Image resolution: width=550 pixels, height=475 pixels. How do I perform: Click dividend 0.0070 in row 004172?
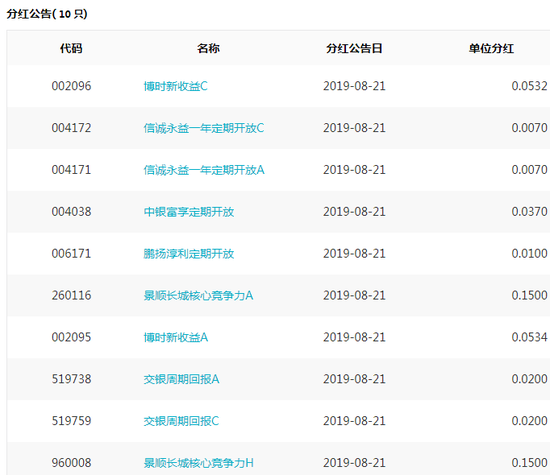coord(529,128)
